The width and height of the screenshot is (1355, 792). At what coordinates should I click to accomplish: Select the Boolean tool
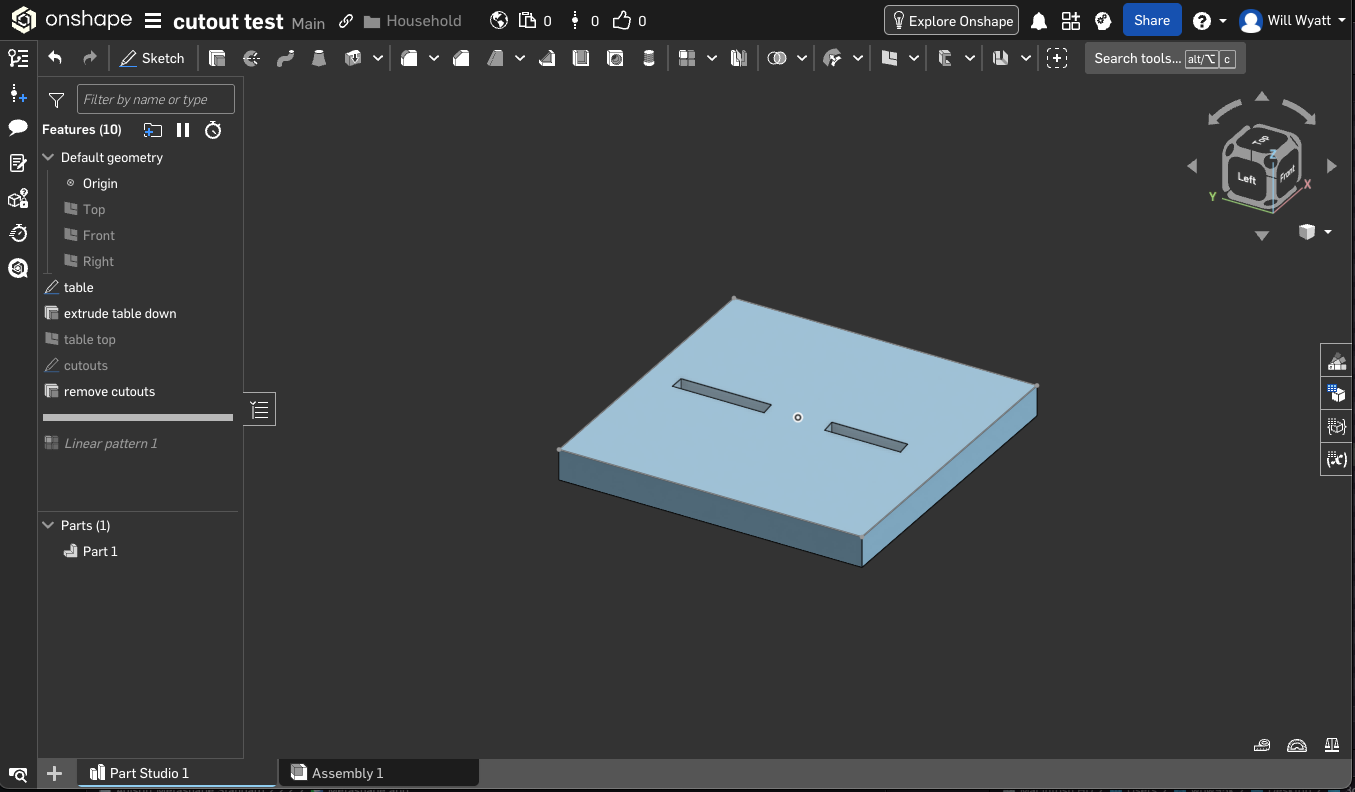[777, 59]
